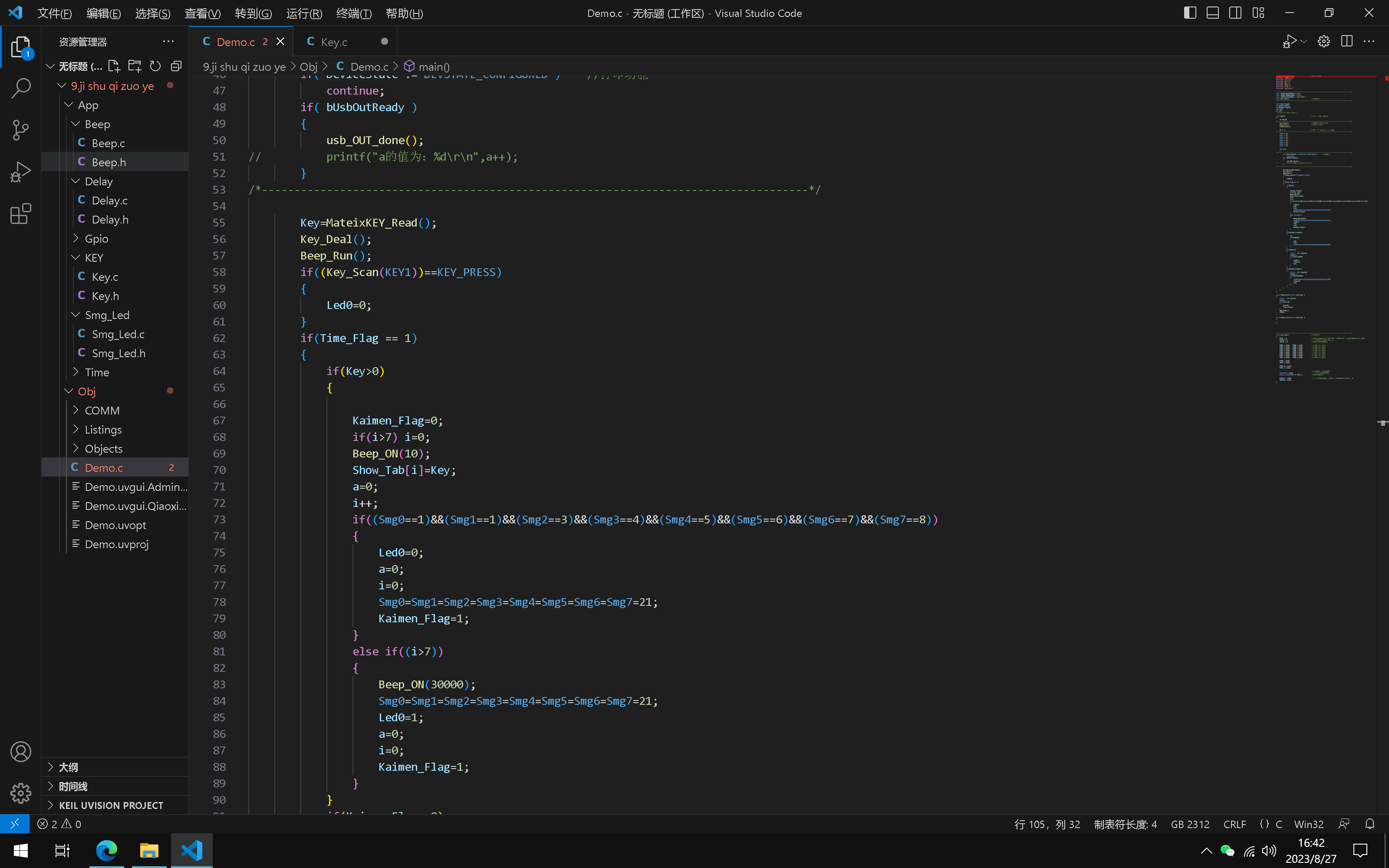Open File Explorer from the taskbar

point(149,850)
